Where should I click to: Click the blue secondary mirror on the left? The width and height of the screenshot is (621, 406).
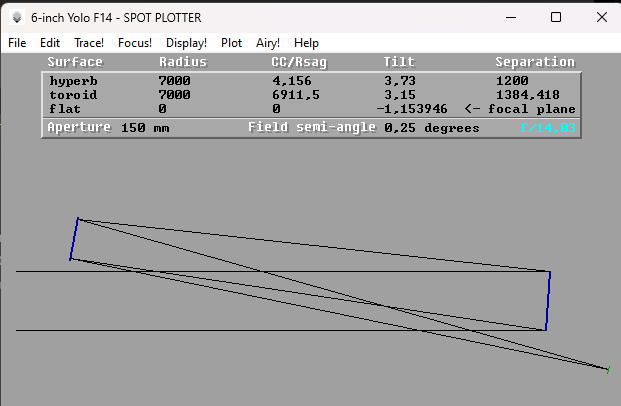74,239
